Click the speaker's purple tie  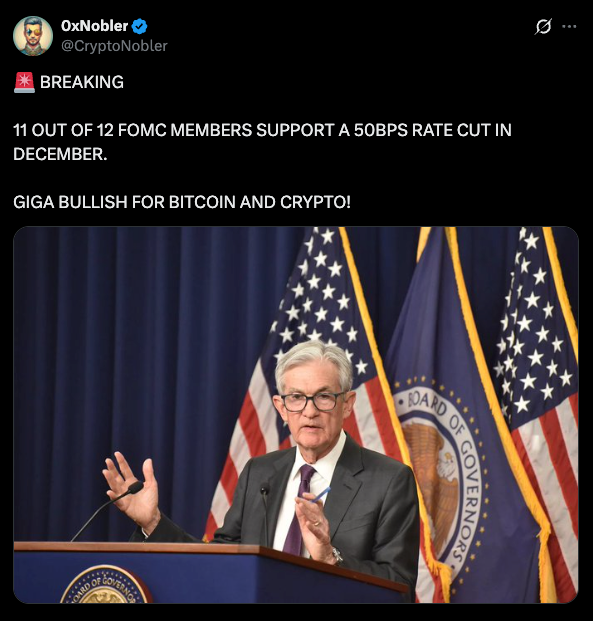pyautogui.click(x=299, y=511)
